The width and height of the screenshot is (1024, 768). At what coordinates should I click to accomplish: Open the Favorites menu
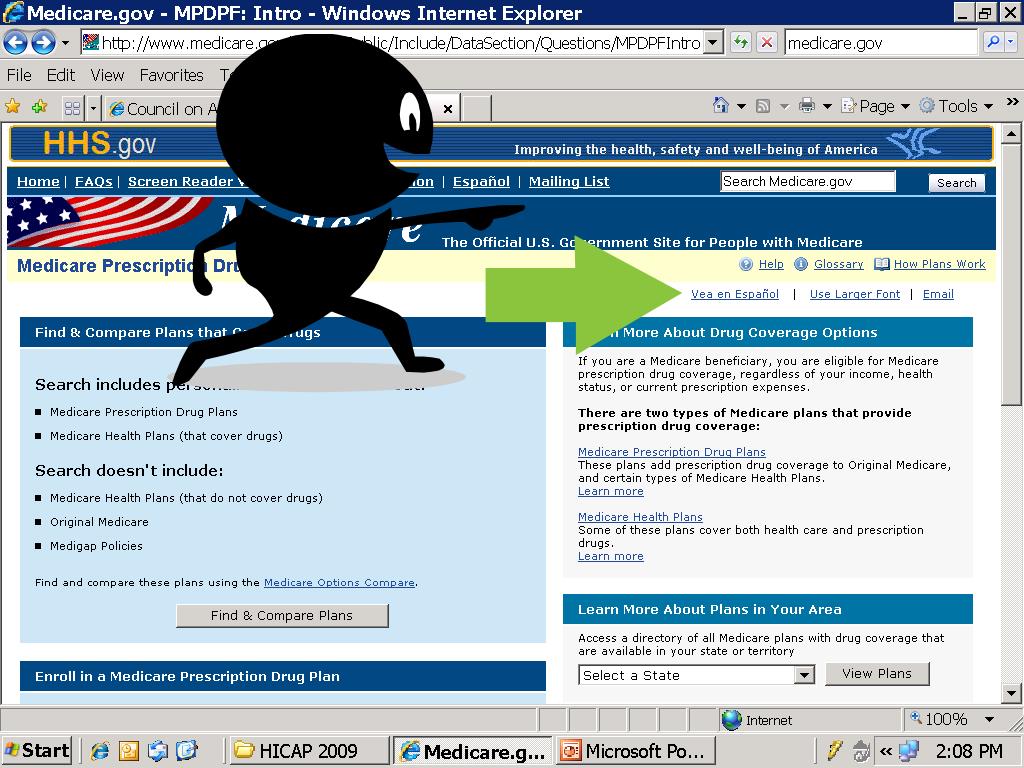pos(172,75)
